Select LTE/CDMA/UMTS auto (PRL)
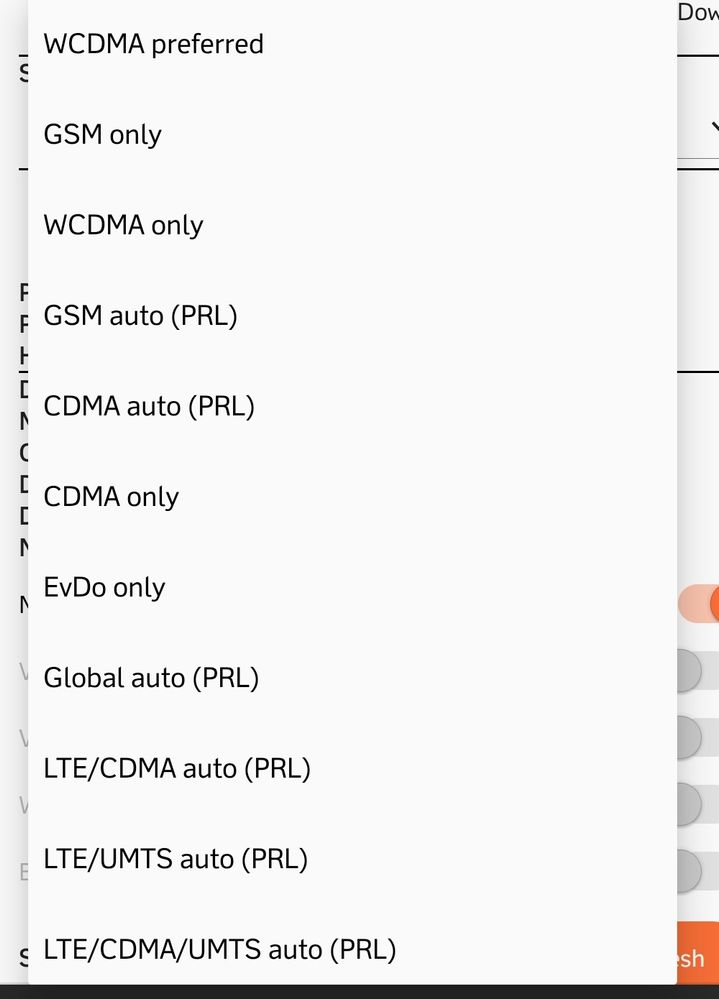Image resolution: width=719 pixels, height=999 pixels. click(x=219, y=949)
